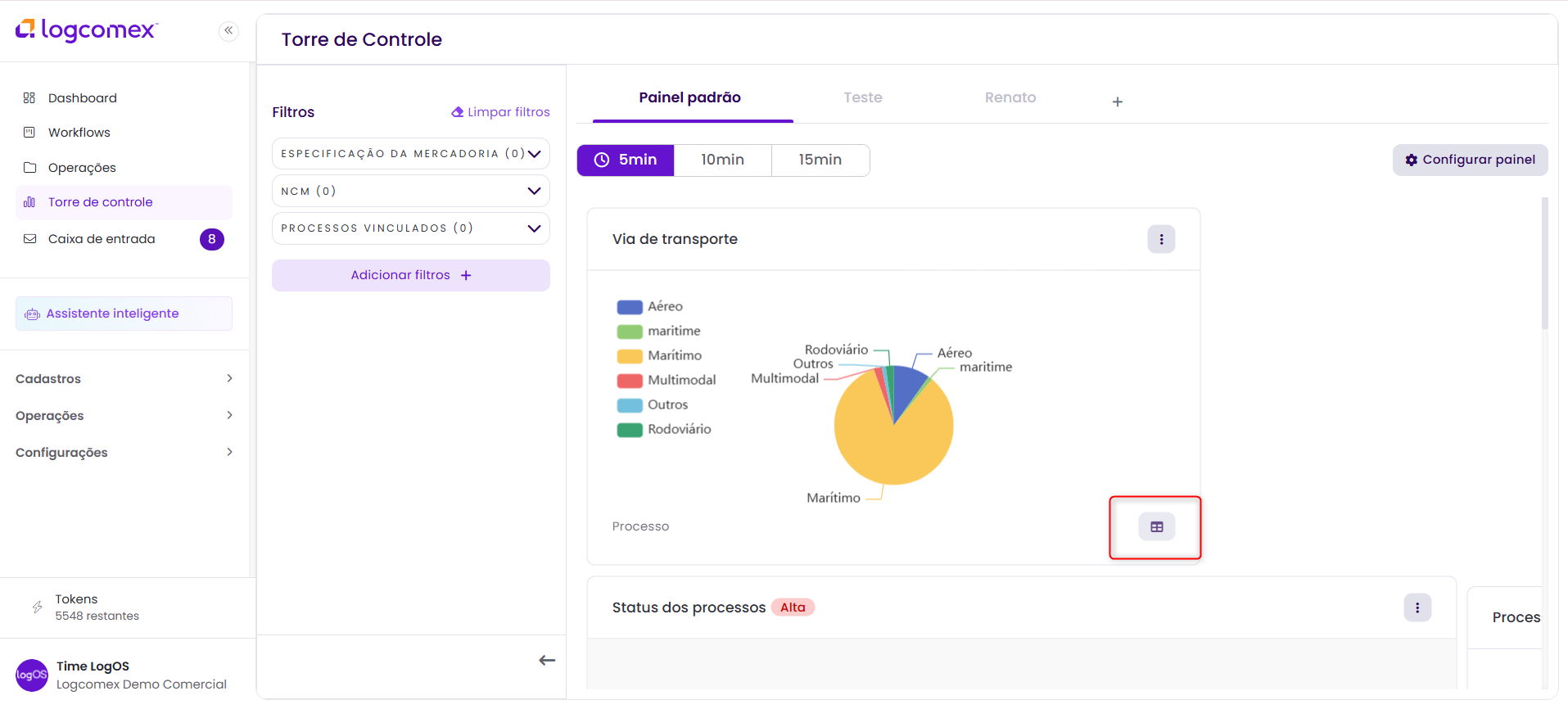Open Via de transporte three-dot options menu
The width and height of the screenshot is (1568, 709).
pyautogui.click(x=1161, y=240)
